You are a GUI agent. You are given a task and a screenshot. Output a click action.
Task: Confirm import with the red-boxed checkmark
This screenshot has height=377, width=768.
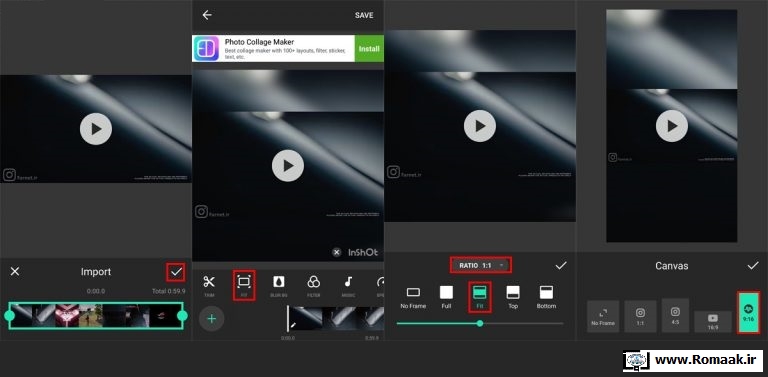click(176, 272)
